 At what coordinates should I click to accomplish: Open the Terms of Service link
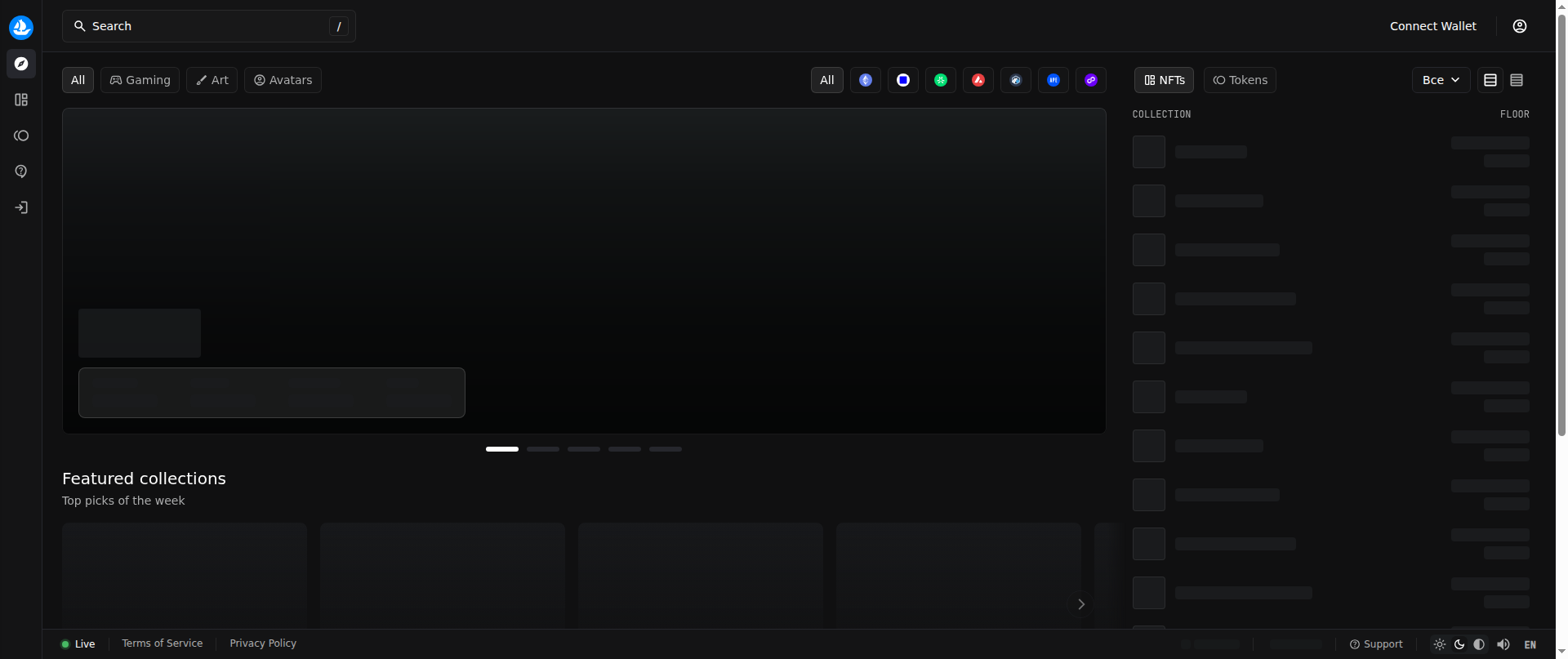click(163, 643)
